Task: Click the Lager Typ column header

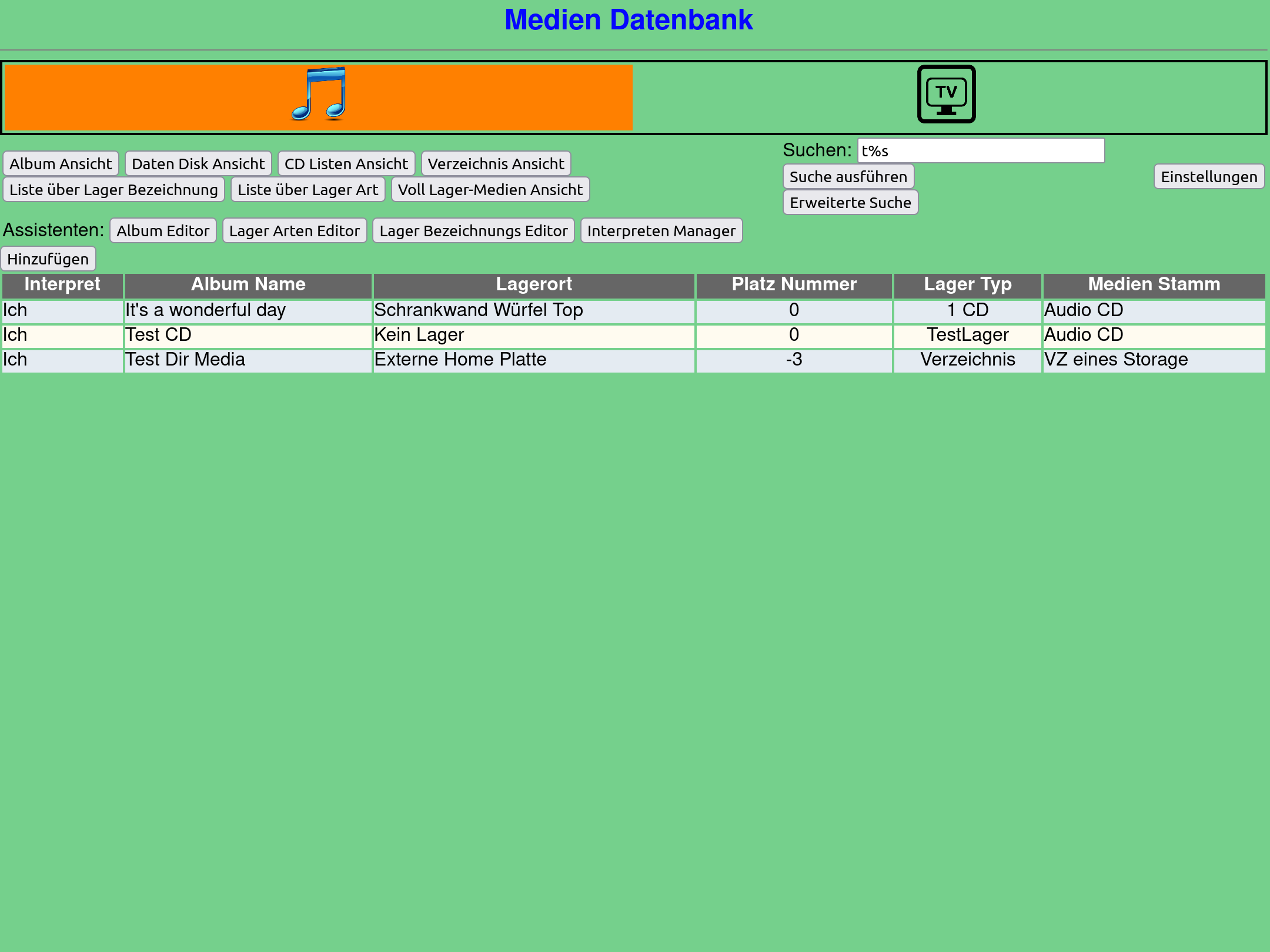Action: [x=968, y=285]
